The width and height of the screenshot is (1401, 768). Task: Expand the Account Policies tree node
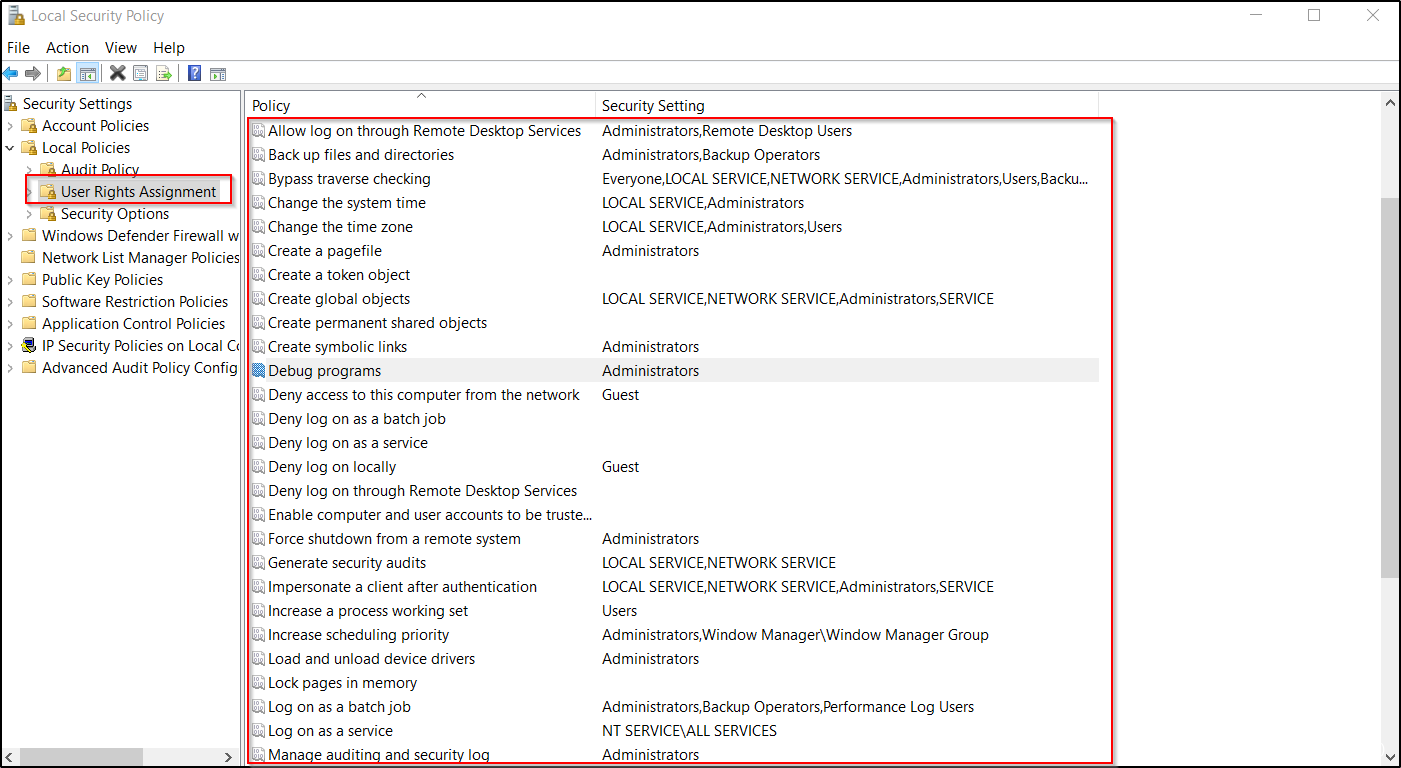pyautogui.click(x=11, y=126)
